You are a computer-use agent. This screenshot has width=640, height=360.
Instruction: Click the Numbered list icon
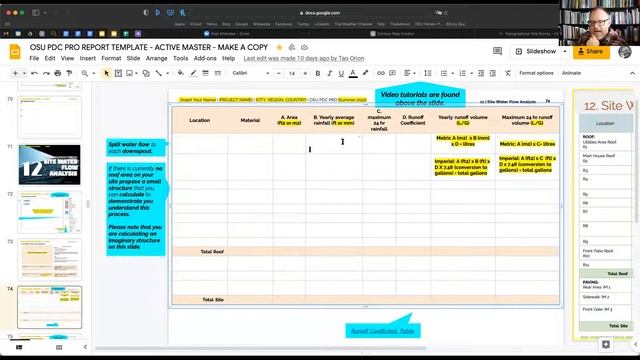coord(462,73)
